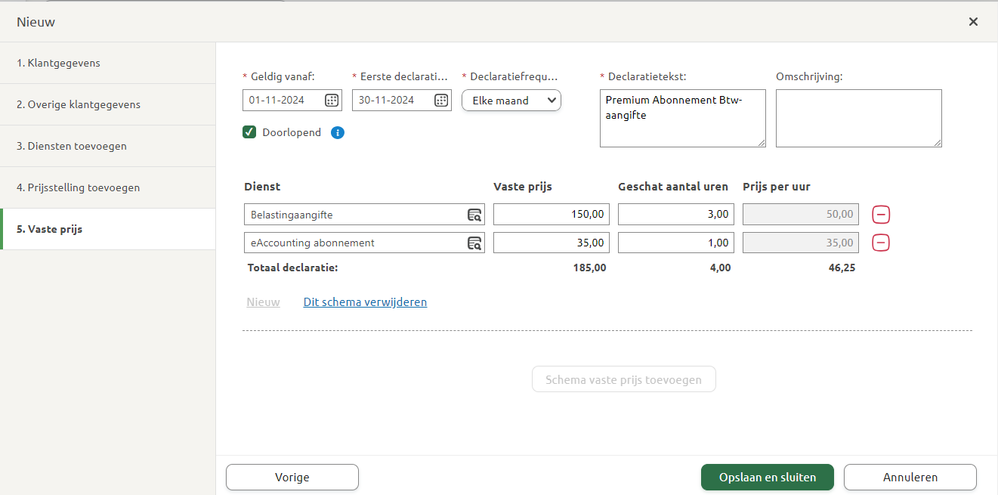
Task: Click the blue info icon beside Doorlopend
Action: click(x=338, y=132)
